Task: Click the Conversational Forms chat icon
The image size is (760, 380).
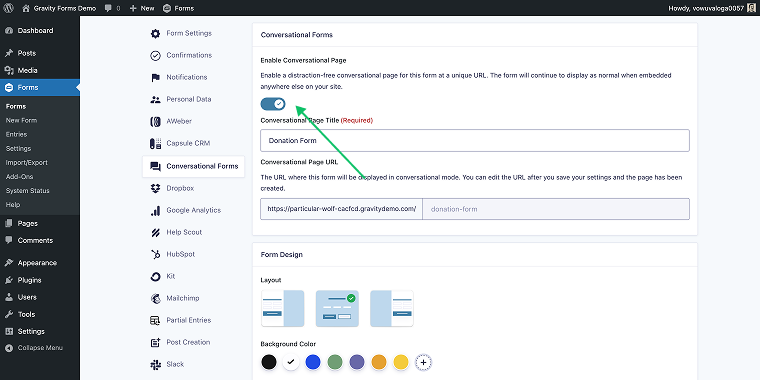Action: [x=155, y=166]
